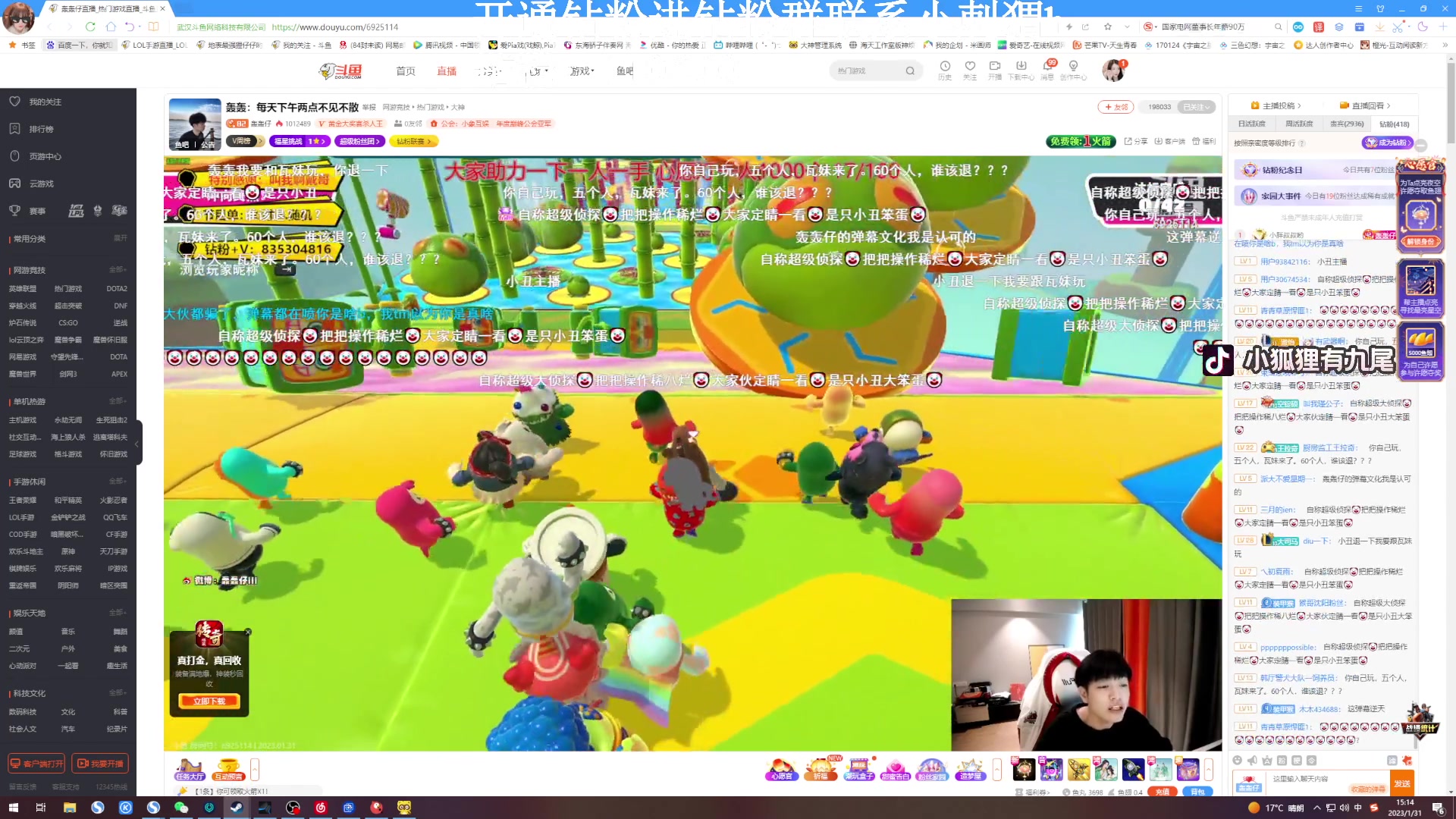Click 立即下载 on the ad popup
The height and width of the screenshot is (819, 1456).
[x=209, y=701]
